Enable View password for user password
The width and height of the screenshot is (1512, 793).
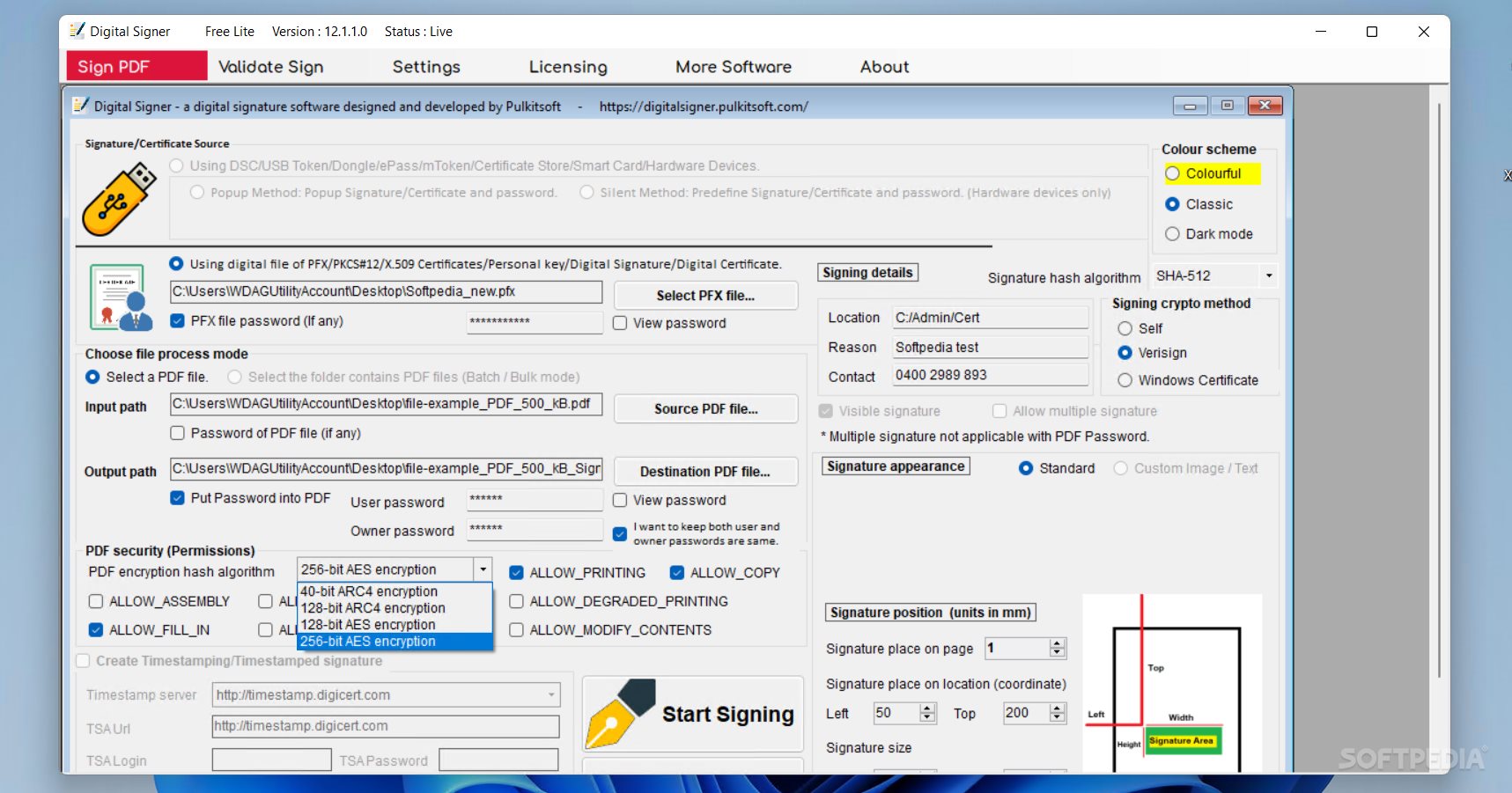pyautogui.click(x=620, y=500)
